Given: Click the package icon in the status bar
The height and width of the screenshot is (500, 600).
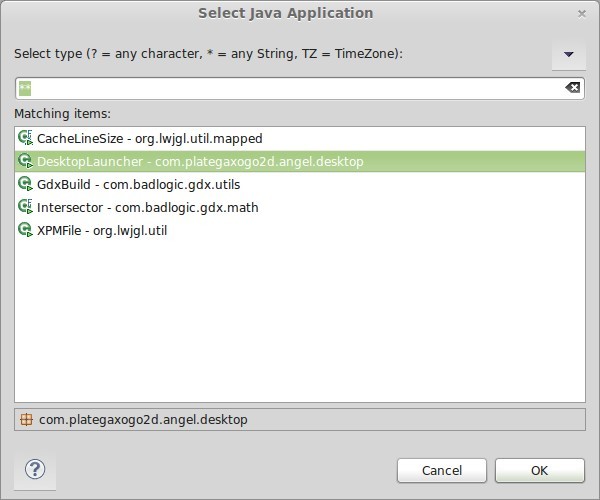Looking at the screenshot, I should [26, 420].
